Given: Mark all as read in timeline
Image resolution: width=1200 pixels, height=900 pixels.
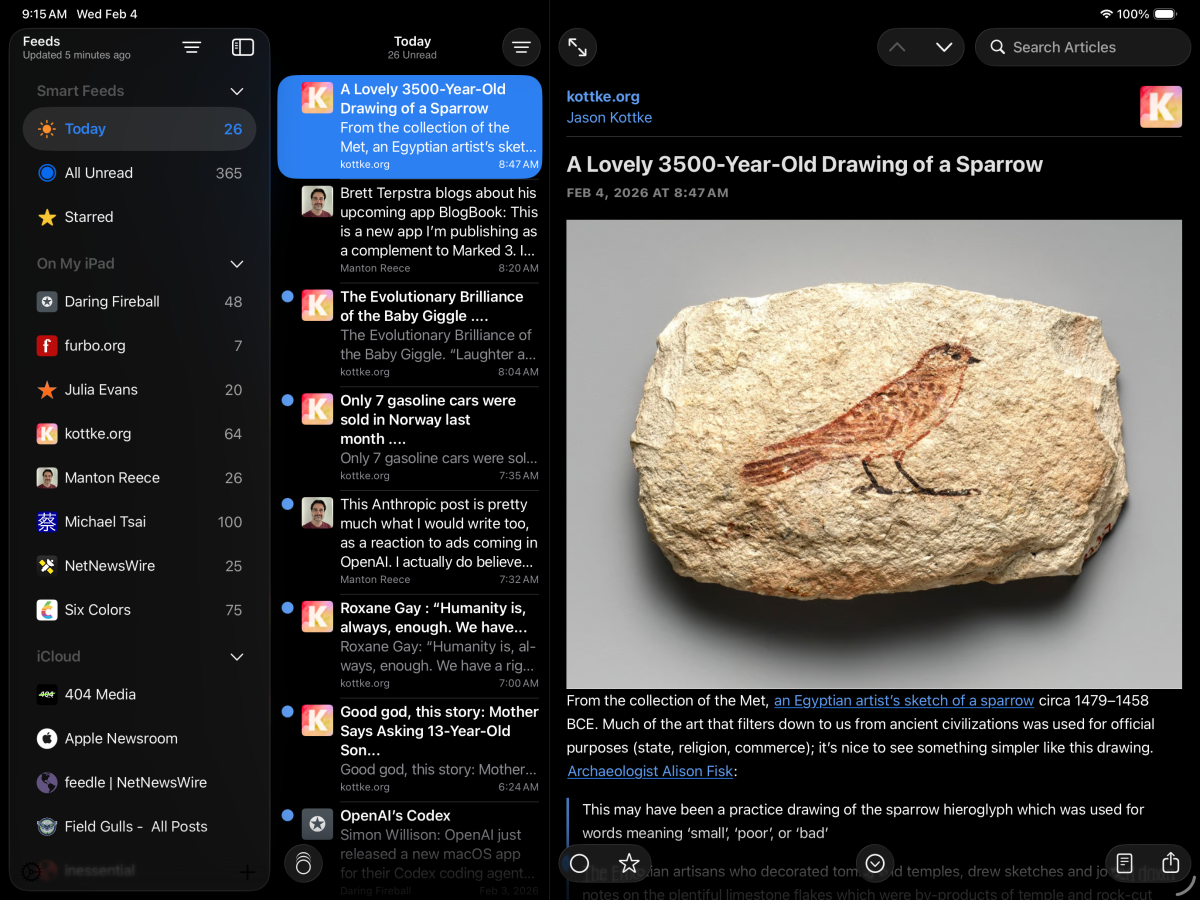Looking at the screenshot, I should point(304,863).
